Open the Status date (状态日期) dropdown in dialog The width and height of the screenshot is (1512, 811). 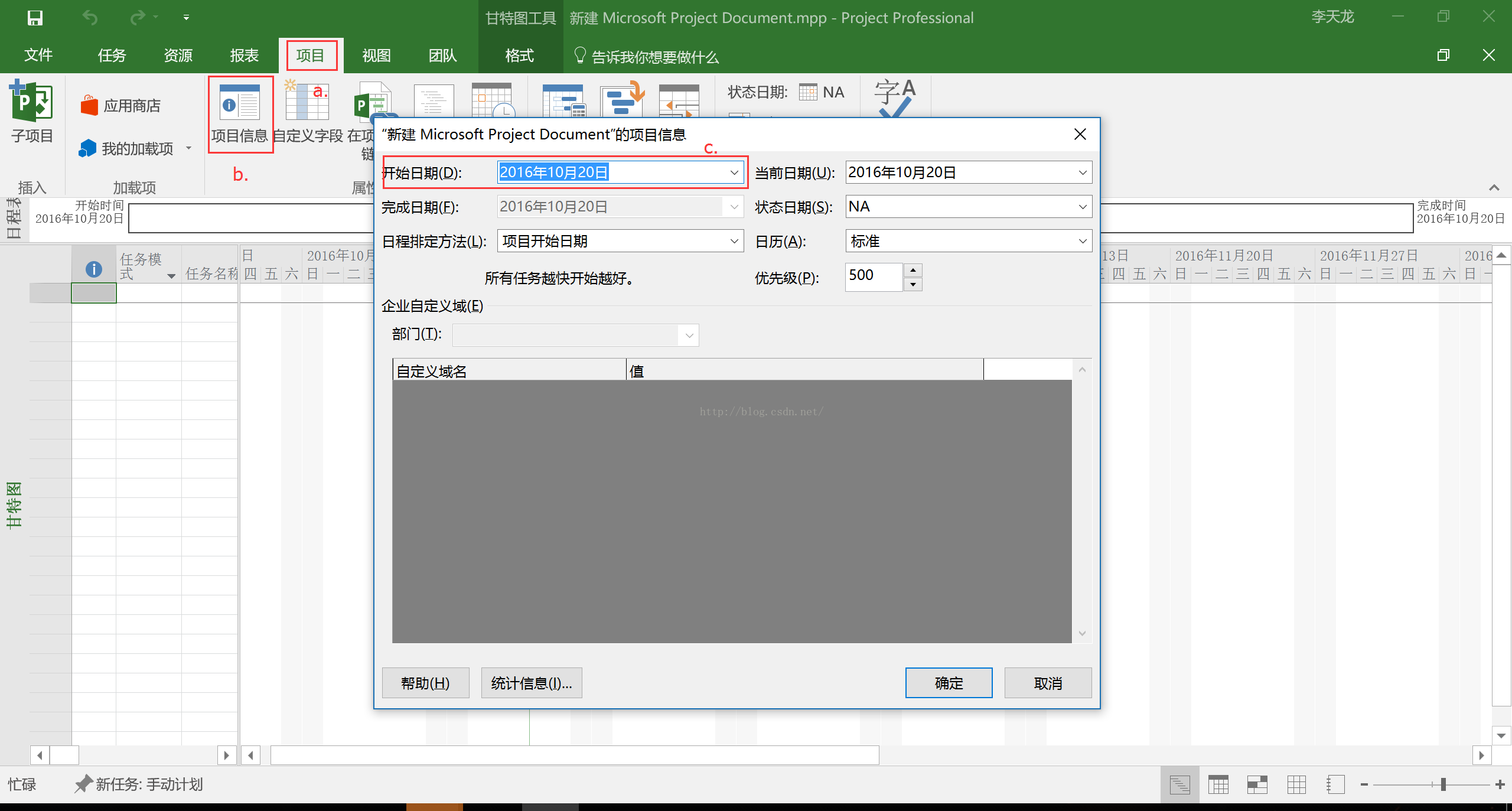point(1083,207)
